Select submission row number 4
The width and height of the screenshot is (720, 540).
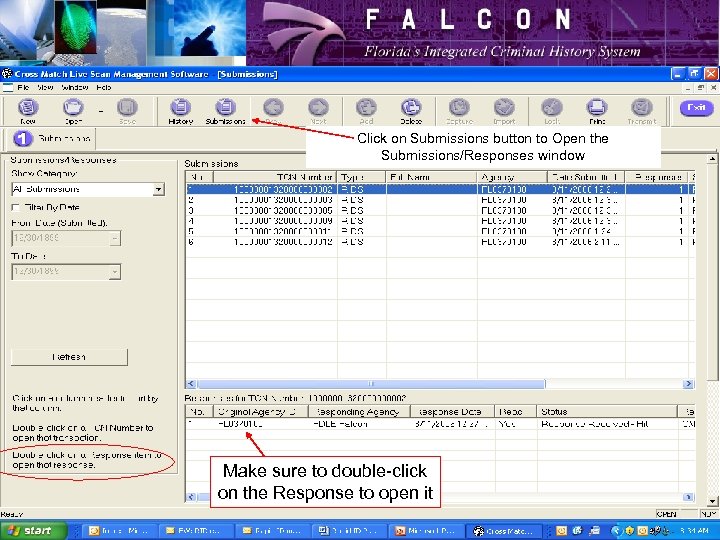[x=440, y=221]
